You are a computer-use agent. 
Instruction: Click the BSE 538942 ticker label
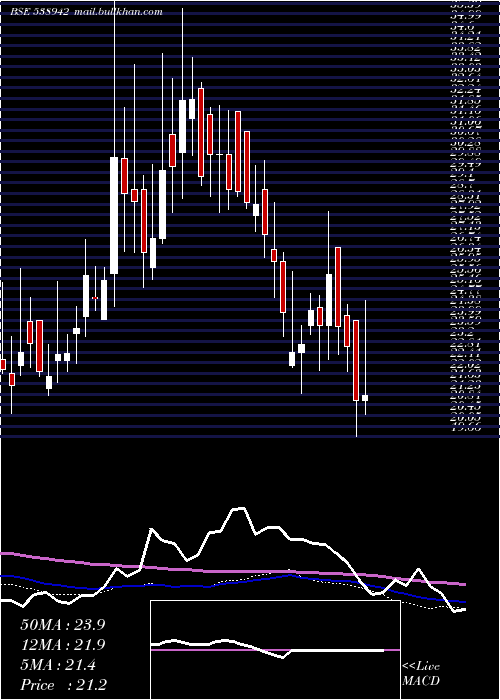(x=40, y=12)
